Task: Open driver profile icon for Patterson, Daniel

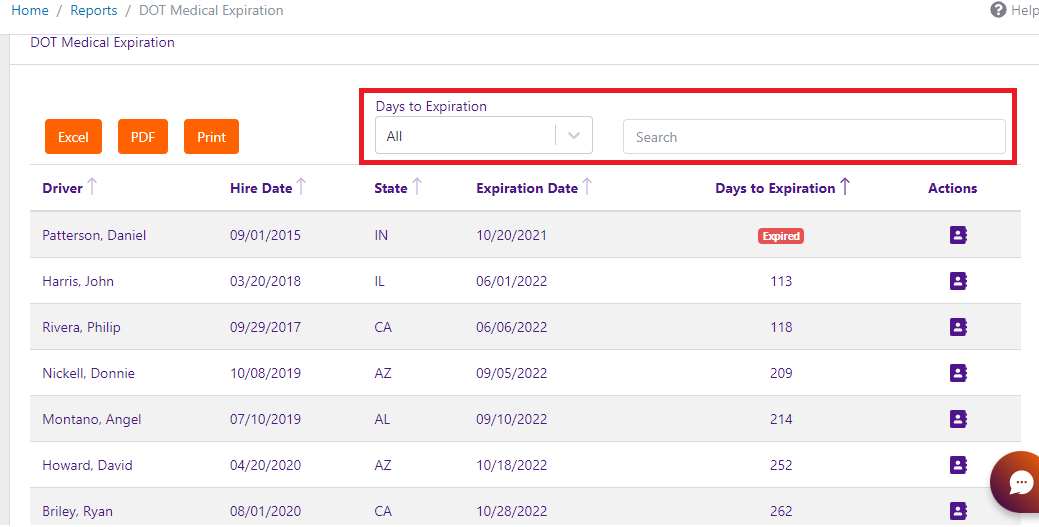Action: [958, 235]
